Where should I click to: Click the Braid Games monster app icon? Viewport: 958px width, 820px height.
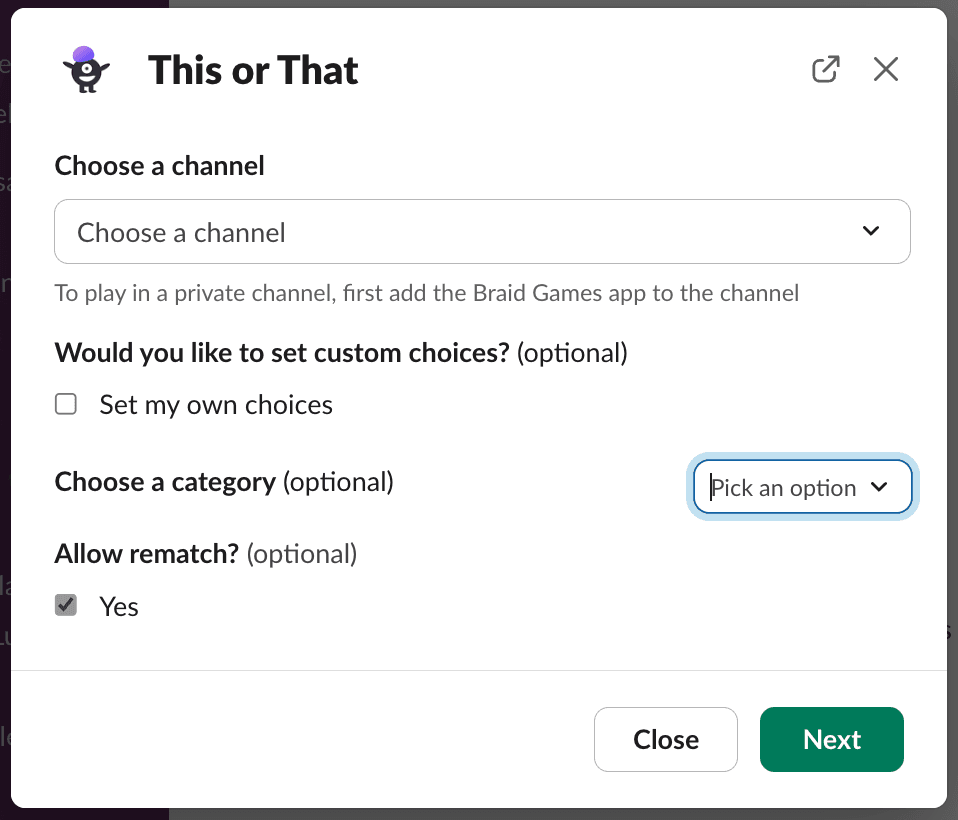click(86, 70)
